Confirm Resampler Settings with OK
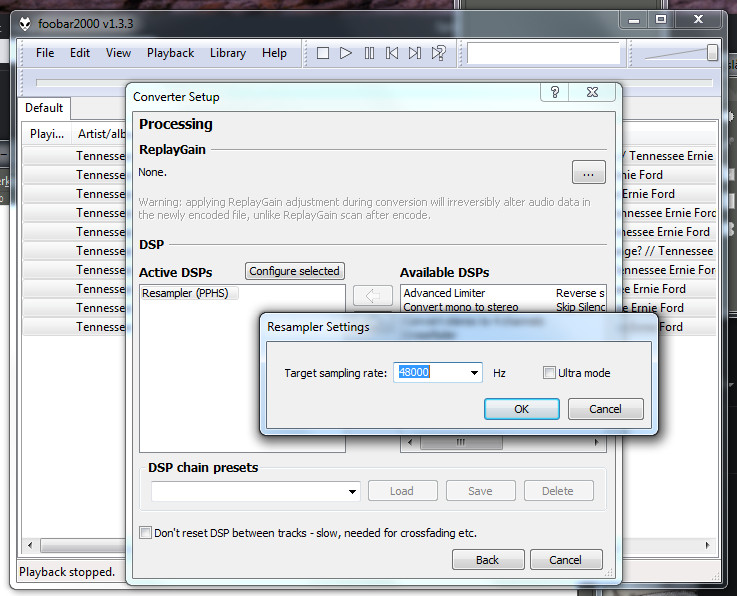This screenshot has height=596, width=737. pyautogui.click(x=522, y=409)
